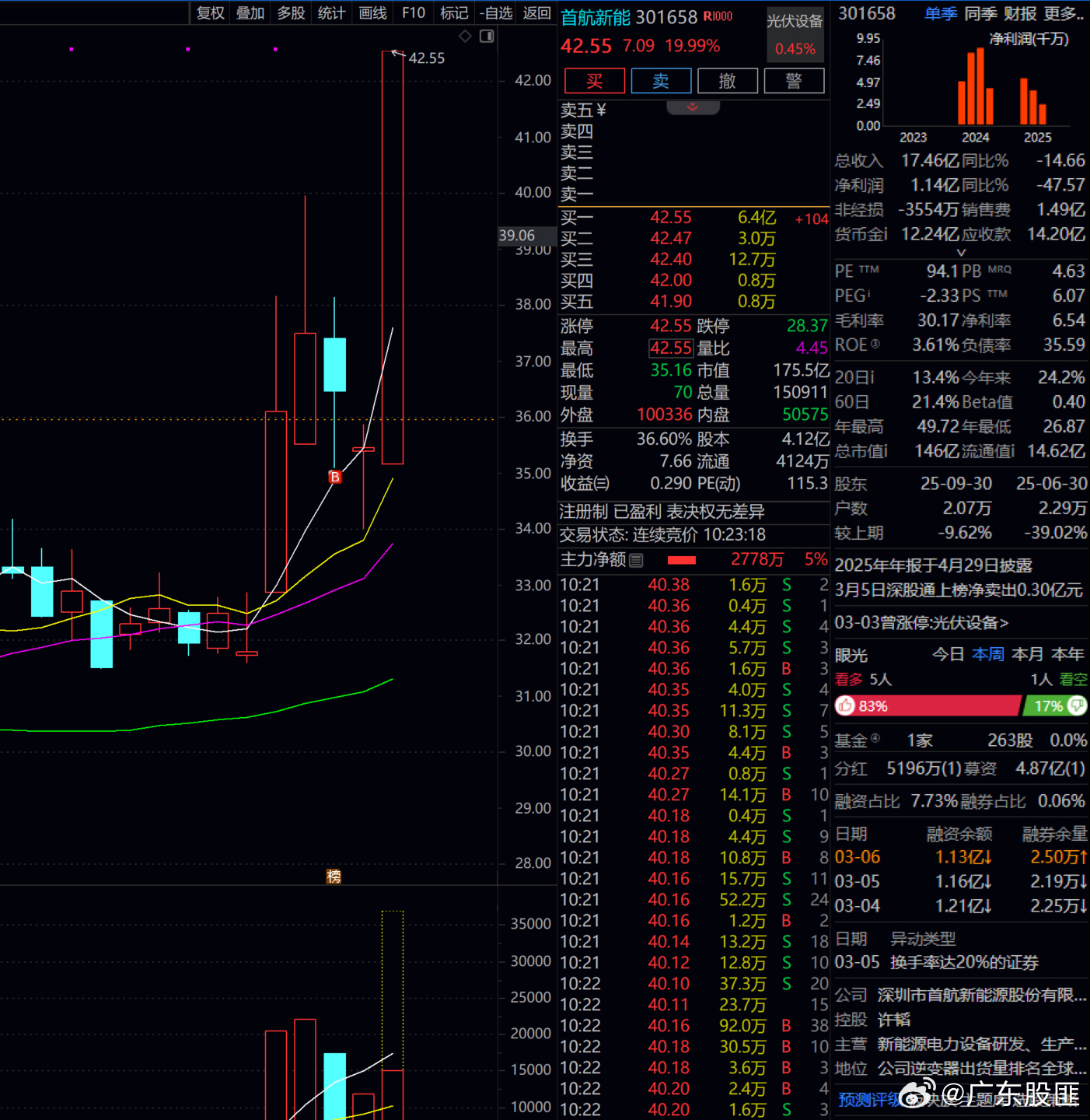This screenshot has height=1120, width=1090.
Task: Click the 看空 bearish vote label
Action: 1074,679
